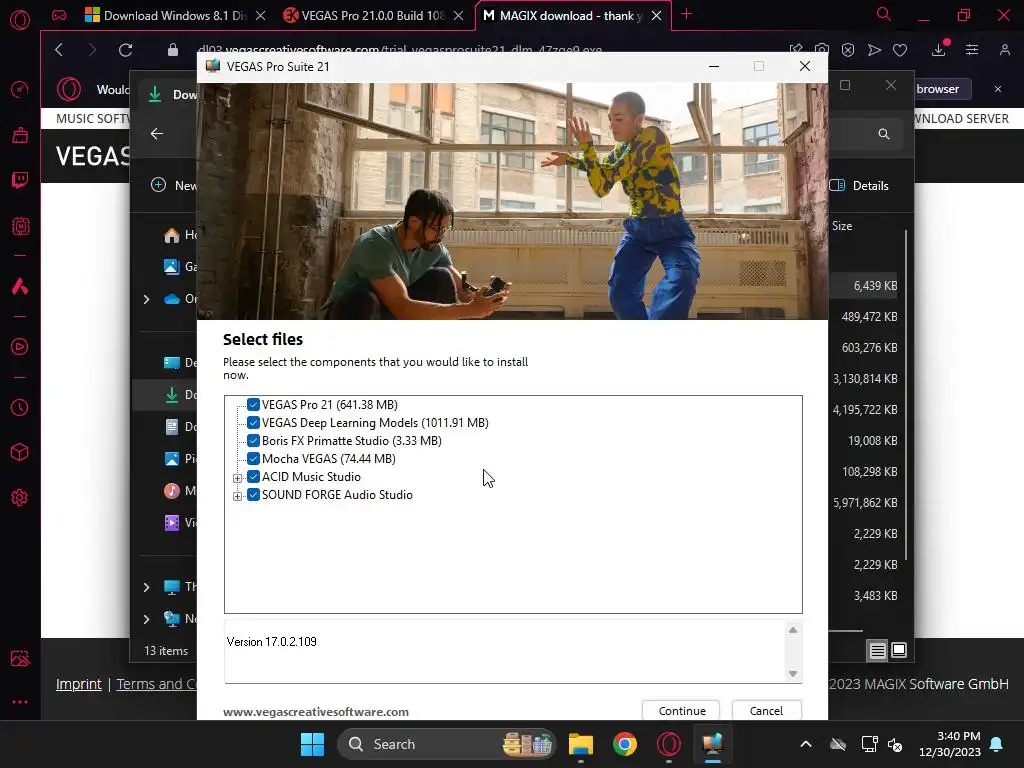The width and height of the screenshot is (1024, 768).
Task: Open the Player icon in Opera sidebar
Action: (20, 346)
